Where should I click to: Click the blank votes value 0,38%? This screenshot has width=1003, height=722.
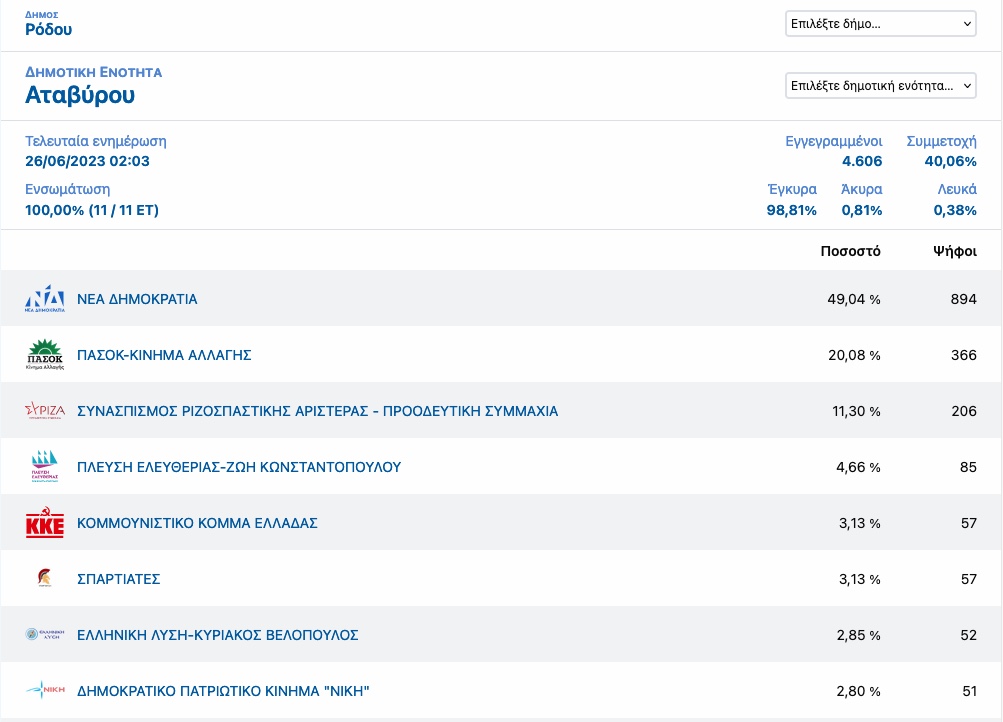coord(954,210)
